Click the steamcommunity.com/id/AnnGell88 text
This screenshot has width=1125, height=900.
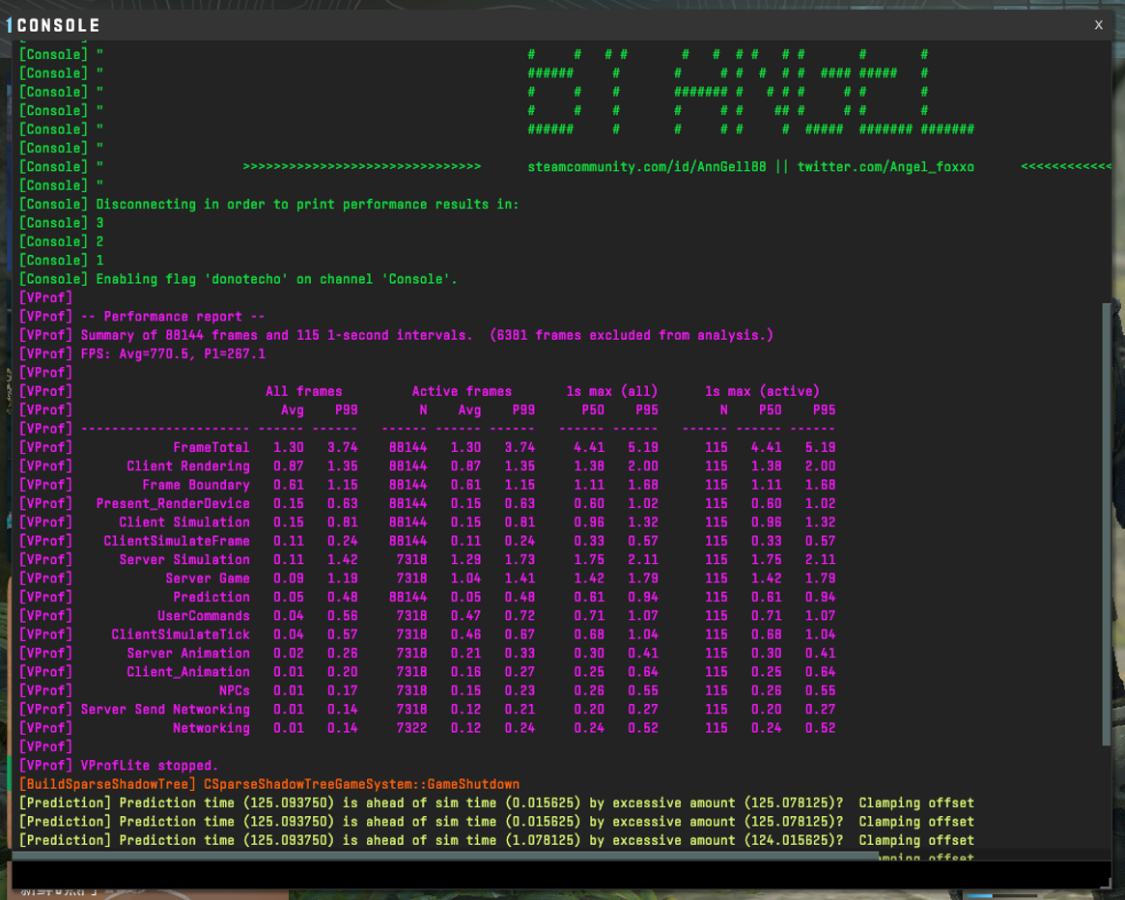pyautogui.click(x=646, y=167)
